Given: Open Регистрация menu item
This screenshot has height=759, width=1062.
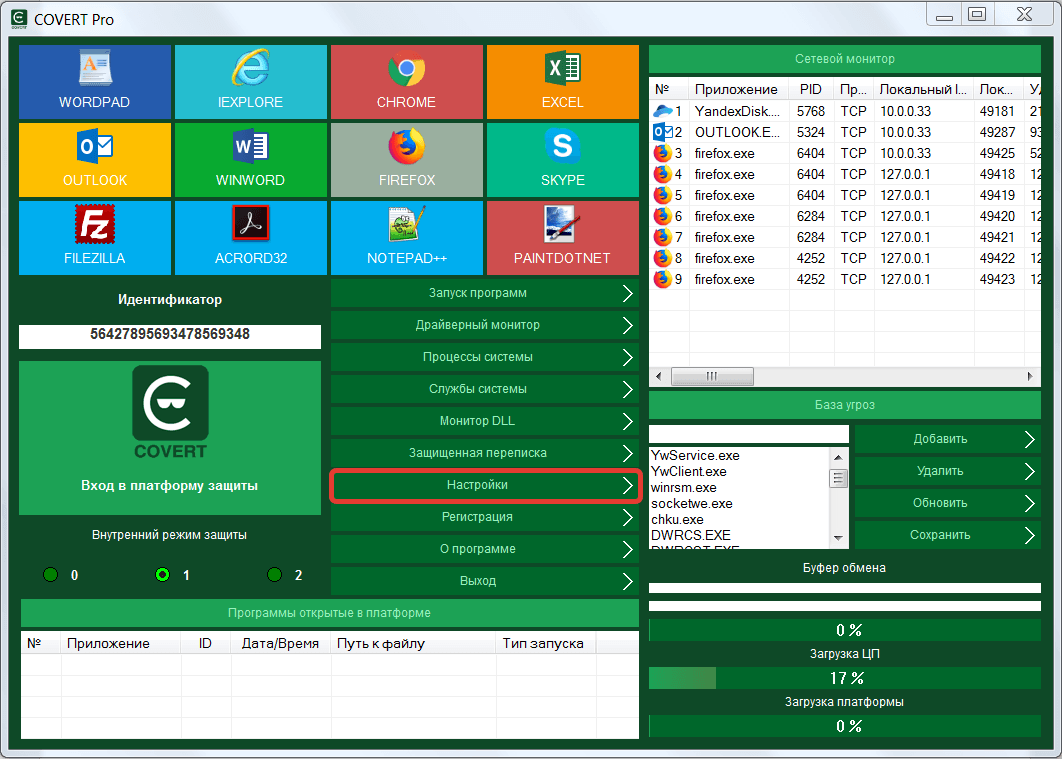Looking at the screenshot, I should [x=485, y=517].
